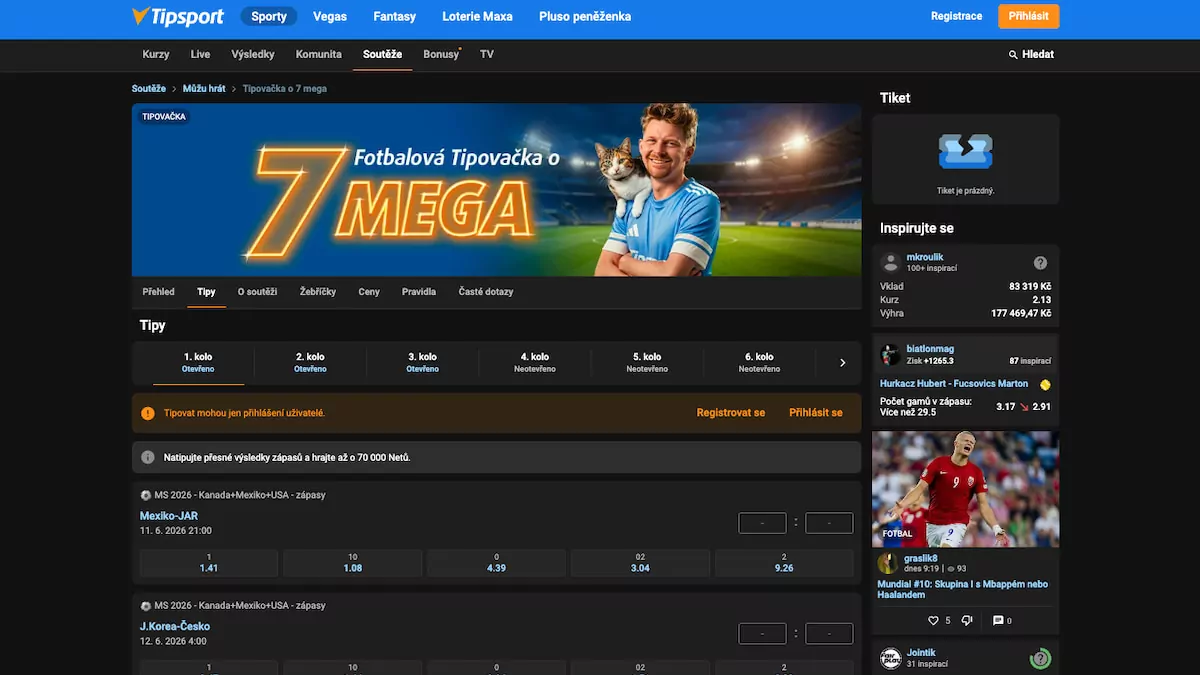Go to Soutěže breadcrumb
Image resolution: width=1200 pixels, height=675 pixels.
point(149,89)
